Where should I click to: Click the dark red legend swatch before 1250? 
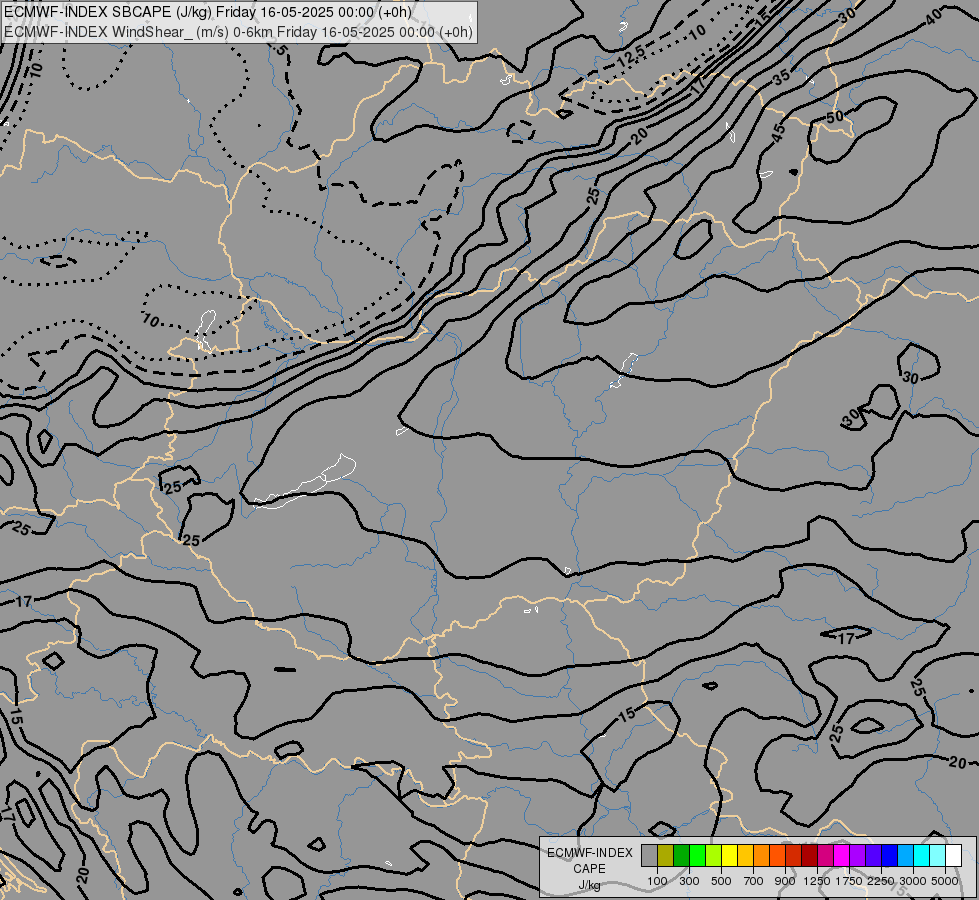click(x=809, y=856)
